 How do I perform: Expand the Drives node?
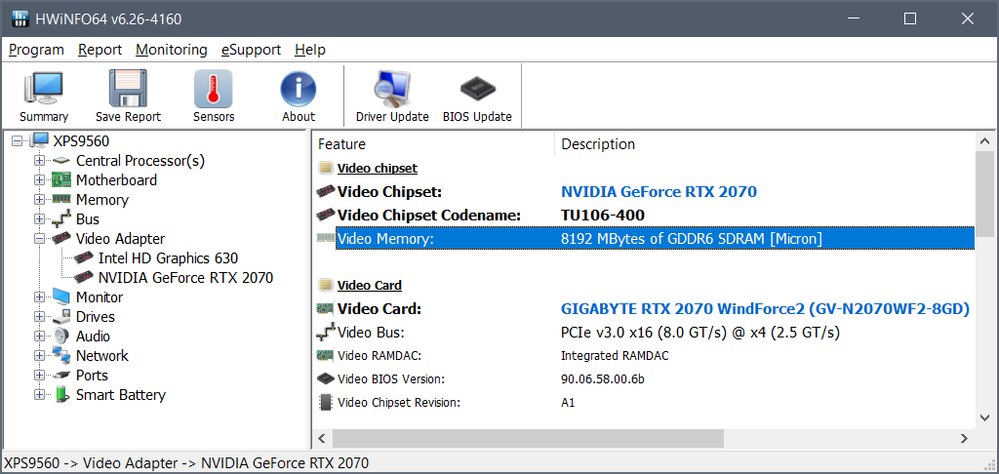point(40,317)
